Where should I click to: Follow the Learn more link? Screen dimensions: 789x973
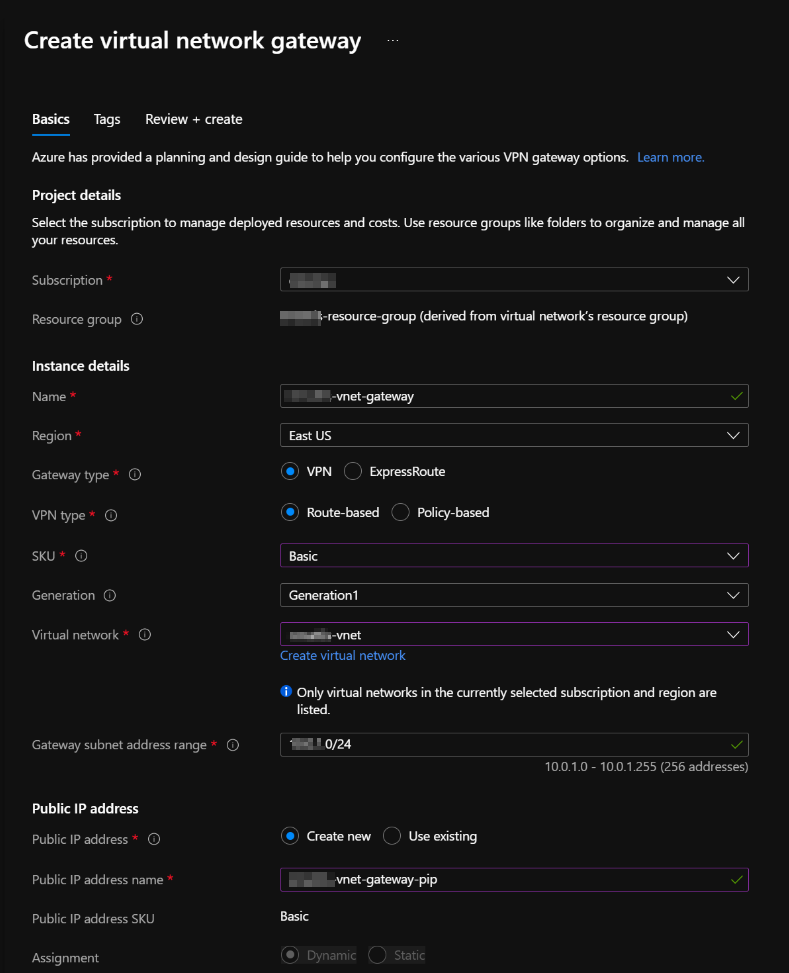(x=671, y=157)
